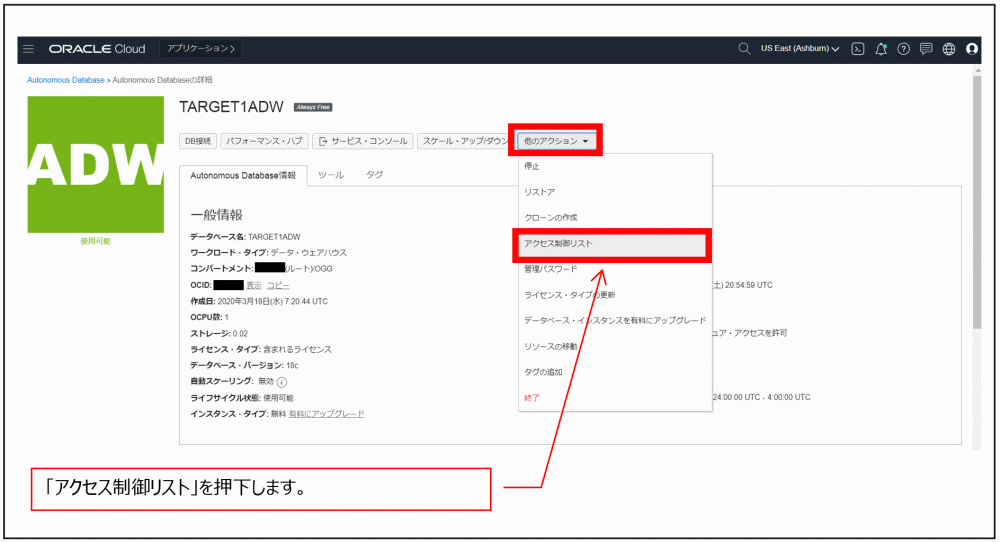Screen dimensions: 1000x542
Task: Switch to the タグ tab
Action: tap(374, 175)
